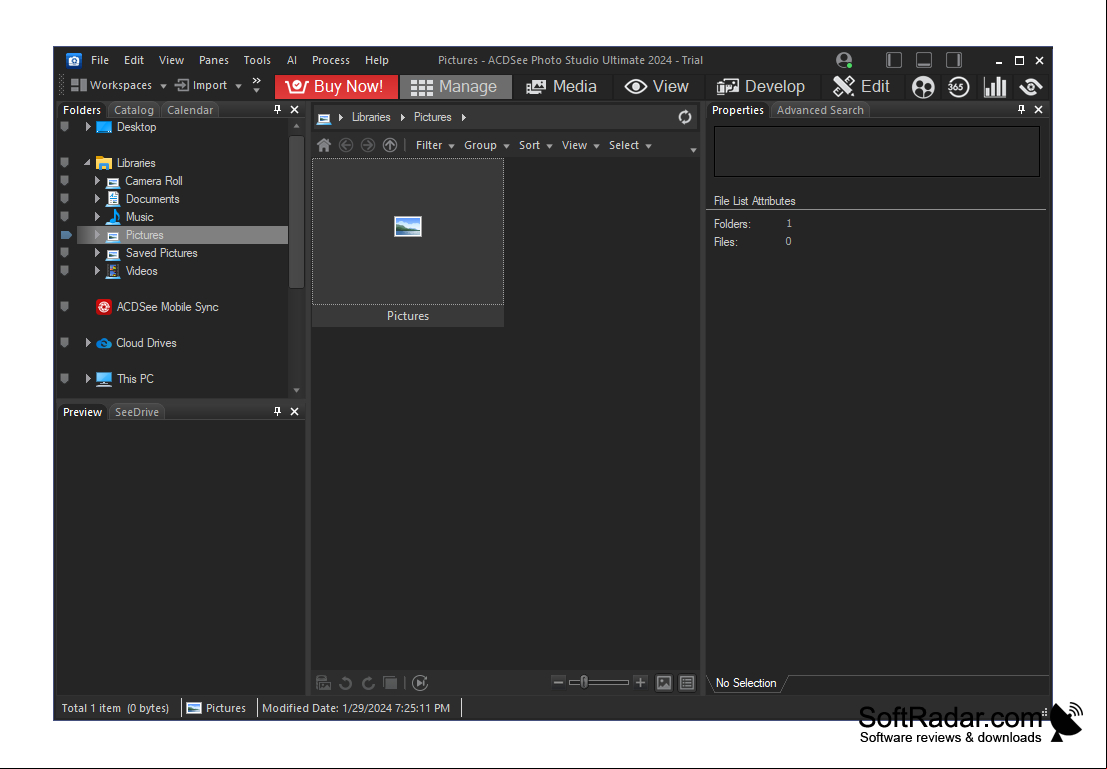Expand the This PC tree node
The height and width of the screenshot is (769, 1107).
tap(88, 379)
